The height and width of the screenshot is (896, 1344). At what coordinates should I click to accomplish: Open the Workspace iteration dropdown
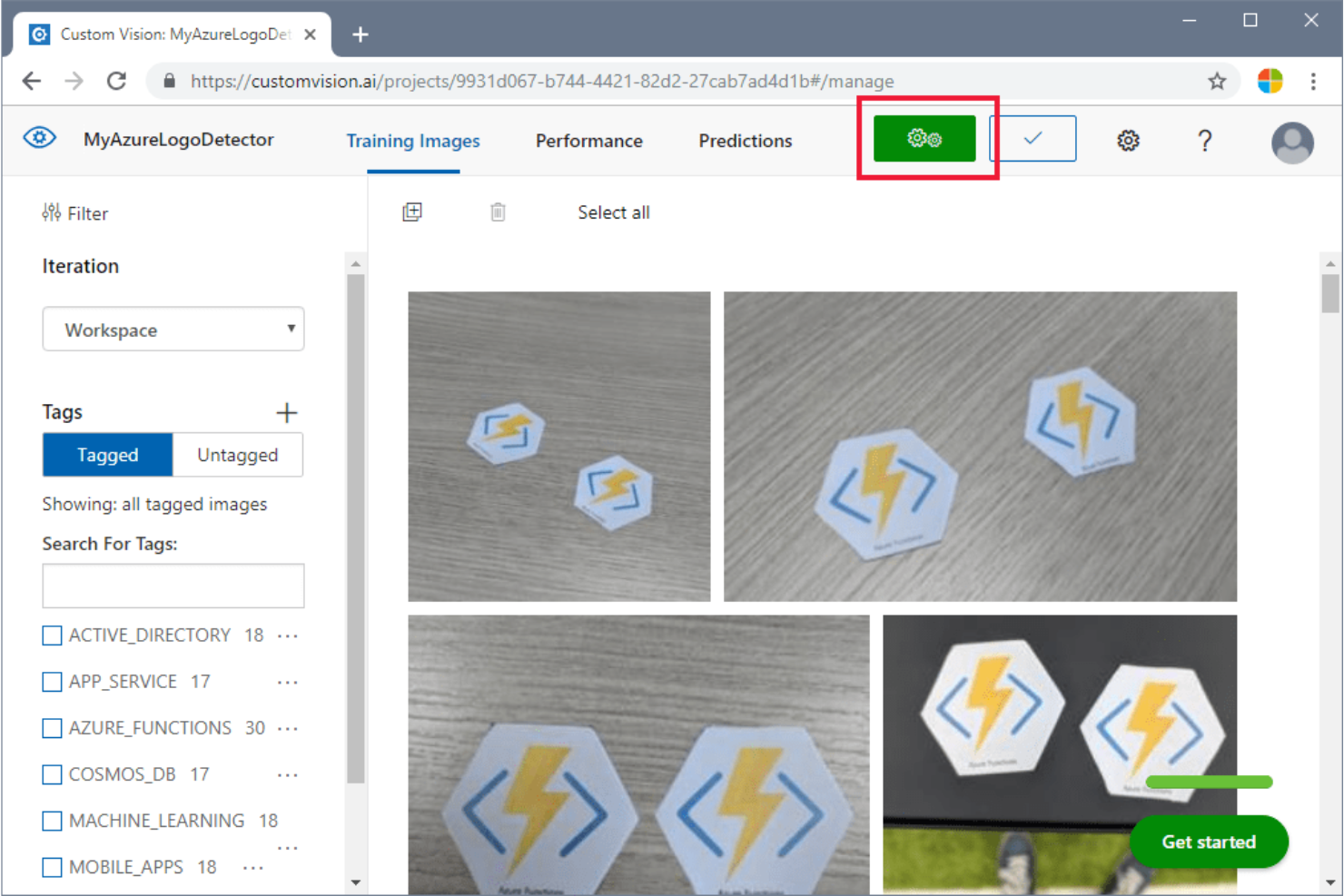click(173, 330)
